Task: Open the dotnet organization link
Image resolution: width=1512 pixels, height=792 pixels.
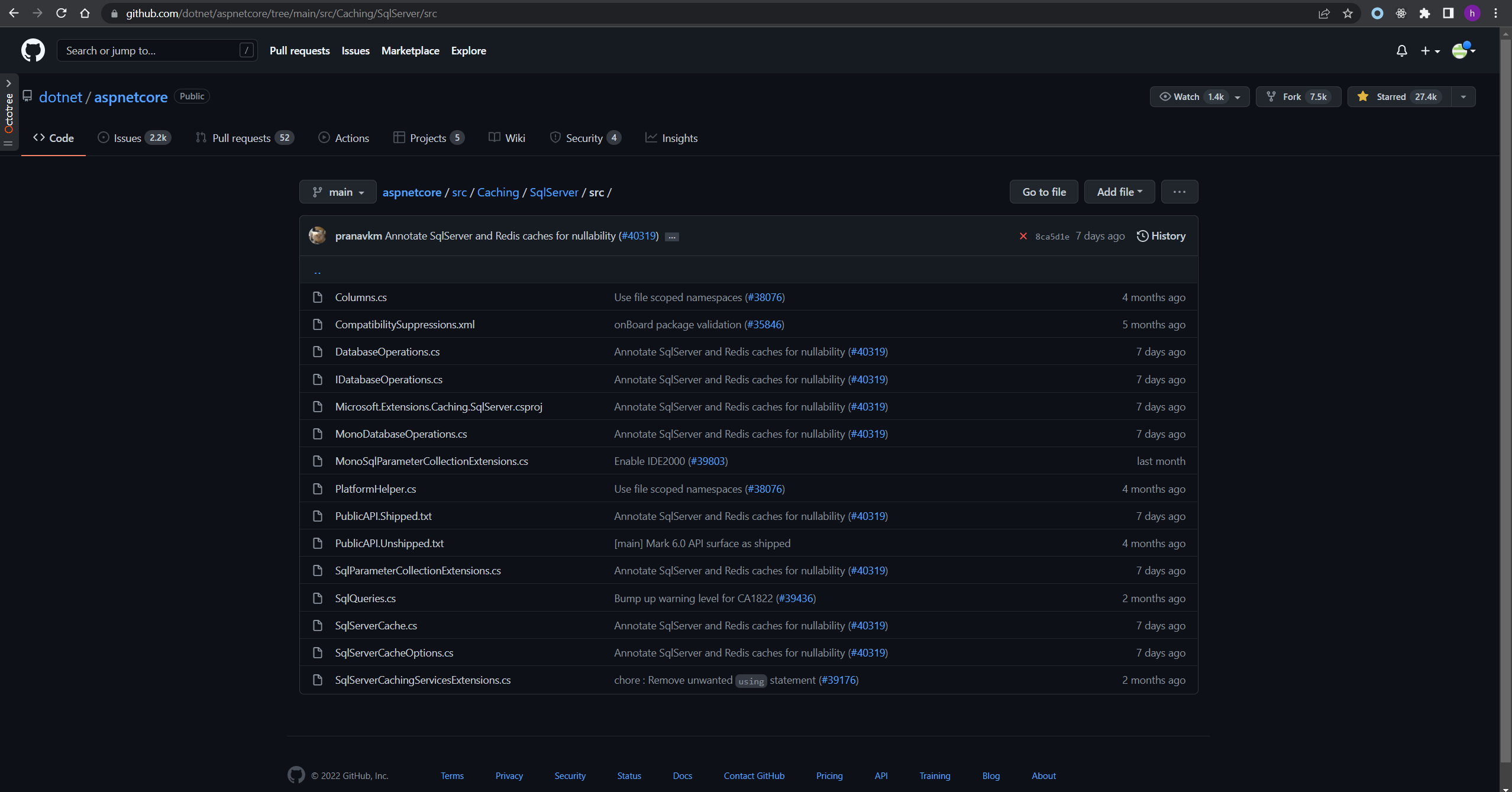Action: pos(60,97)
